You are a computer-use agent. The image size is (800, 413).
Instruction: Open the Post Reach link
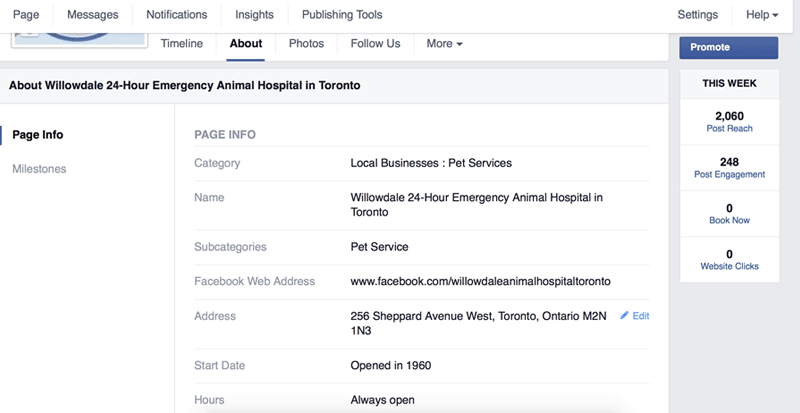[729, 129]
